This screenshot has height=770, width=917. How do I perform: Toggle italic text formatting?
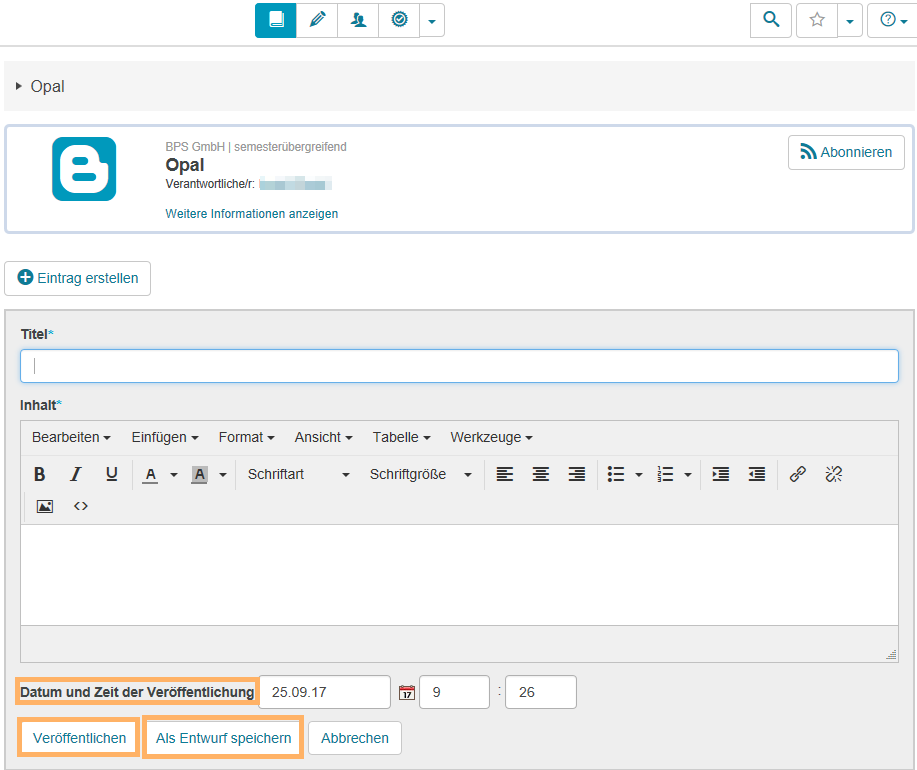click(x=75, y=475)
